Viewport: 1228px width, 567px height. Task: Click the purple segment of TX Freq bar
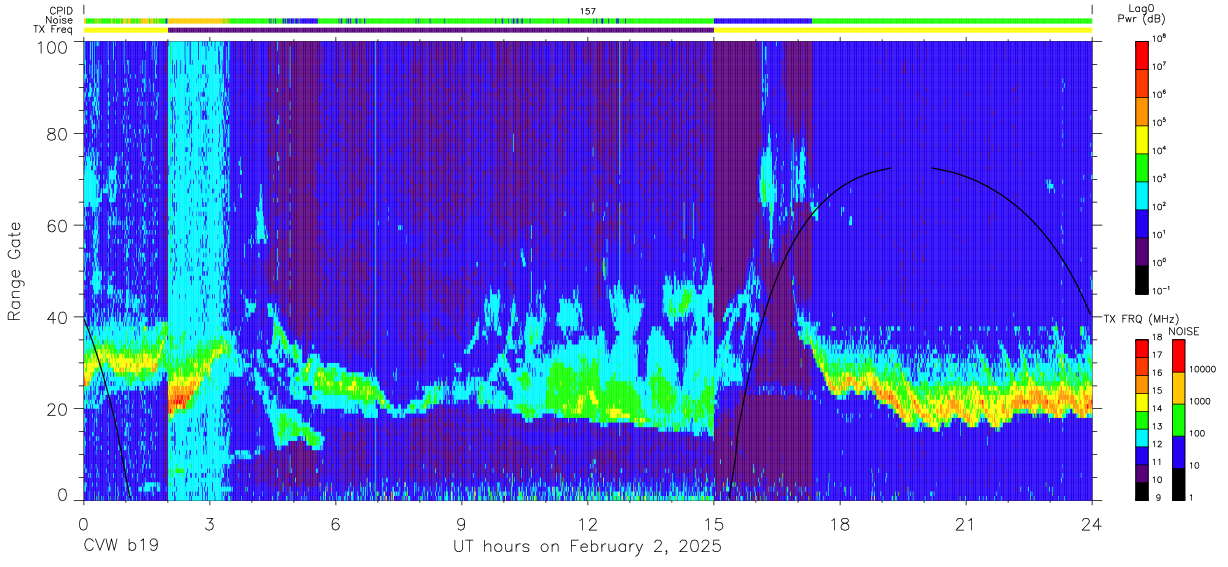coord(441,30)
